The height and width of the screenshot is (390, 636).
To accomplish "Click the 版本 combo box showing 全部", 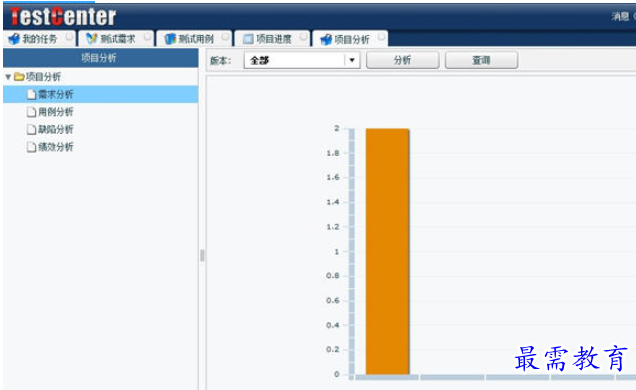I will 302,60.
